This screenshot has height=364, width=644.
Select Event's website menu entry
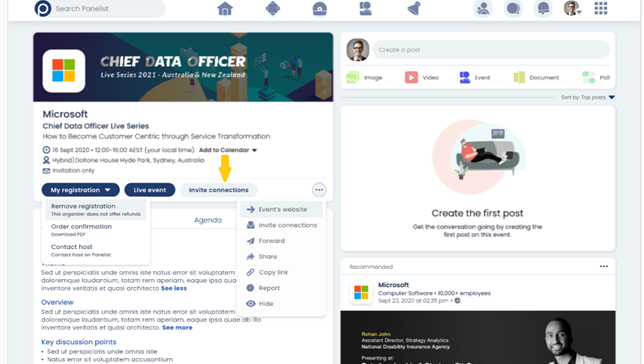(x=281, y=210)
